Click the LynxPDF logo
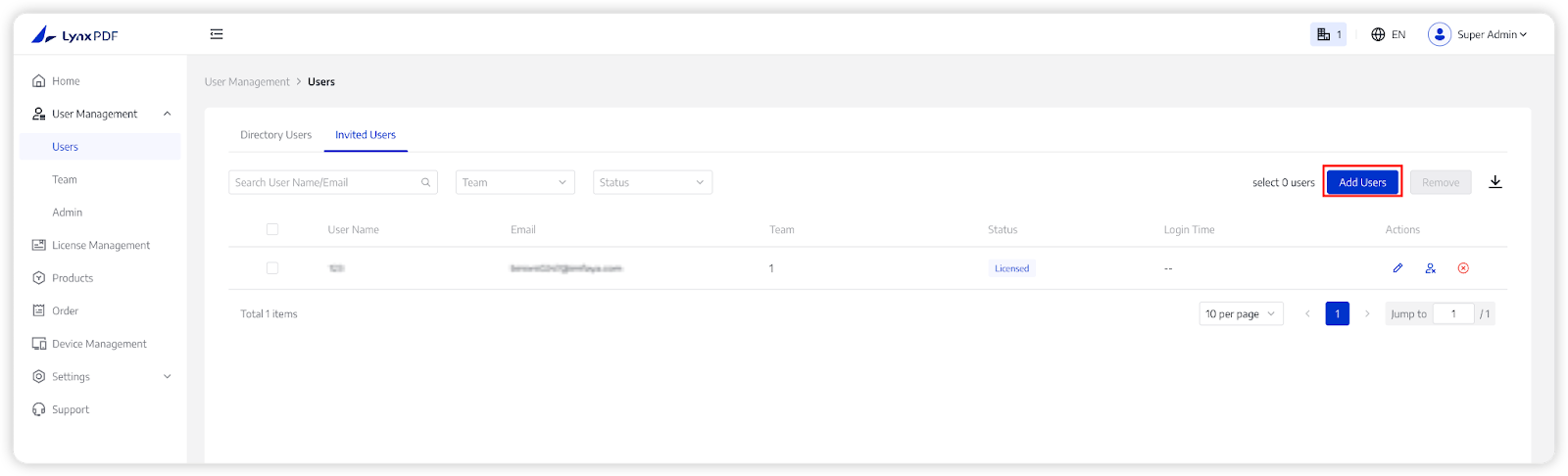 (74, 35)
